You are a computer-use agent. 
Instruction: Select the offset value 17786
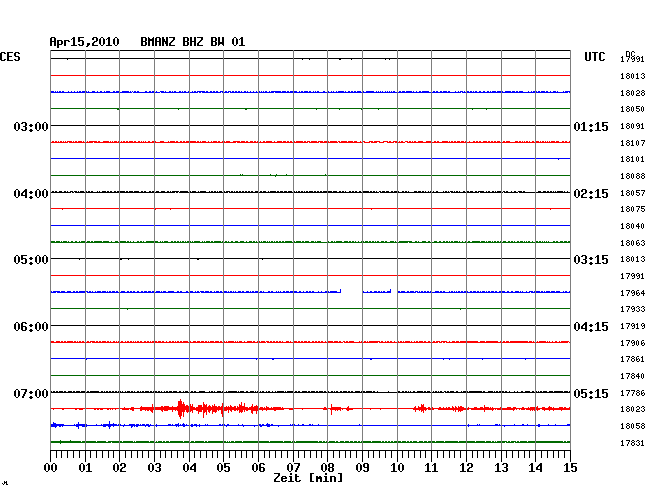pos(633,393)
